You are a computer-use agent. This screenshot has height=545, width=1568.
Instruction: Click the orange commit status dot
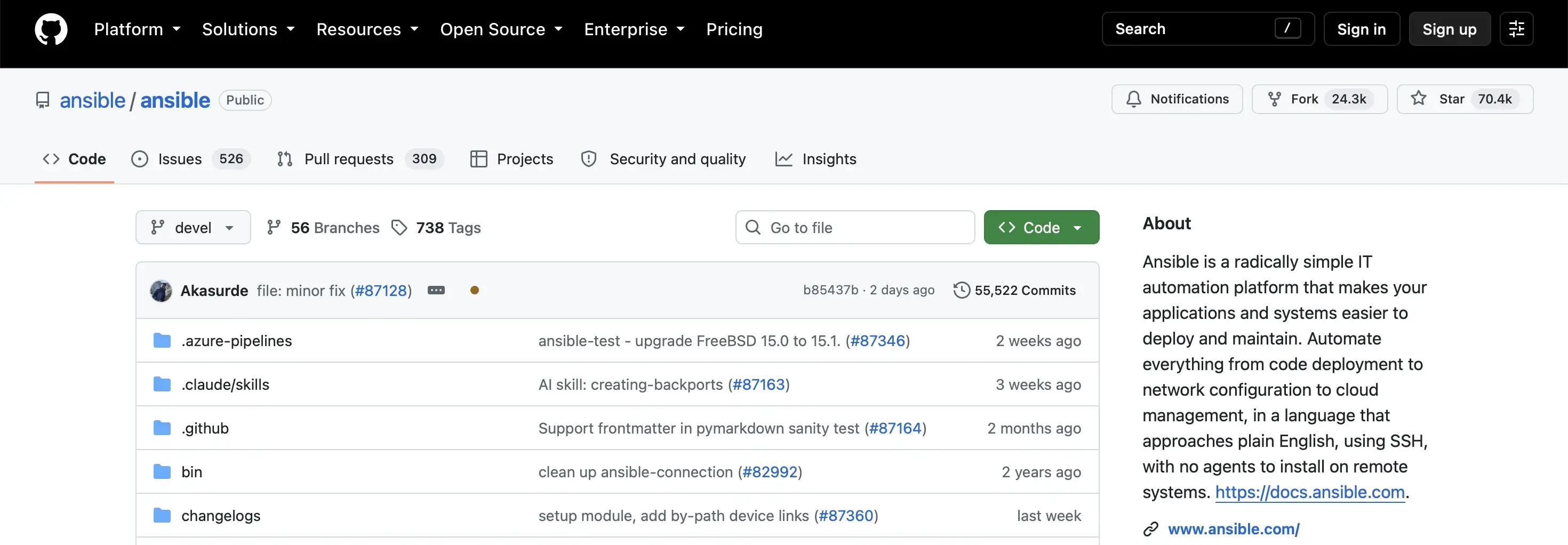pyautogui.click(x=474, y=291)
